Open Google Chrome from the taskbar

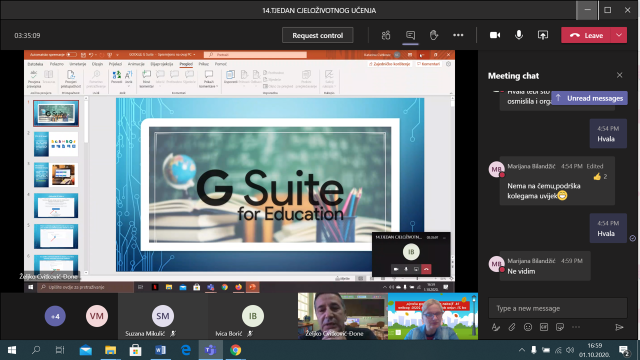click(x=236, y=350)
